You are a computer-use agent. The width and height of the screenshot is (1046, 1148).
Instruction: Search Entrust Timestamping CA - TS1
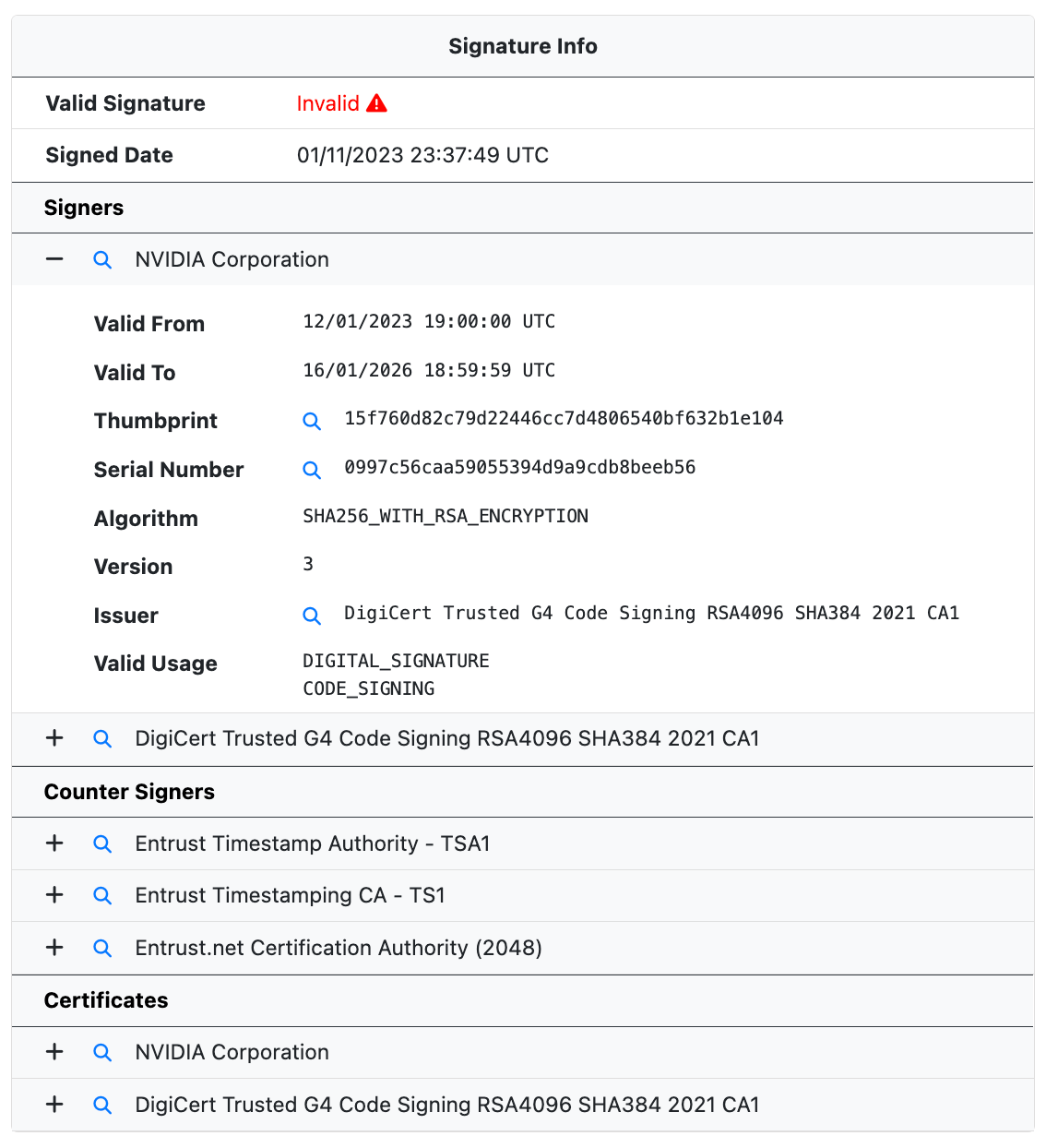(x=102, y=896)
